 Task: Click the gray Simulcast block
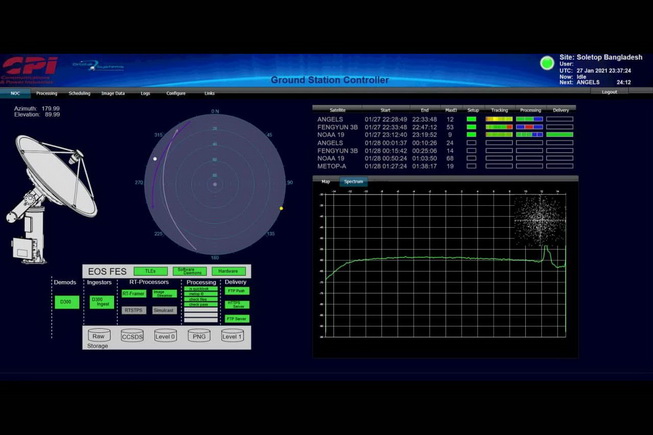tap(164, 310)
